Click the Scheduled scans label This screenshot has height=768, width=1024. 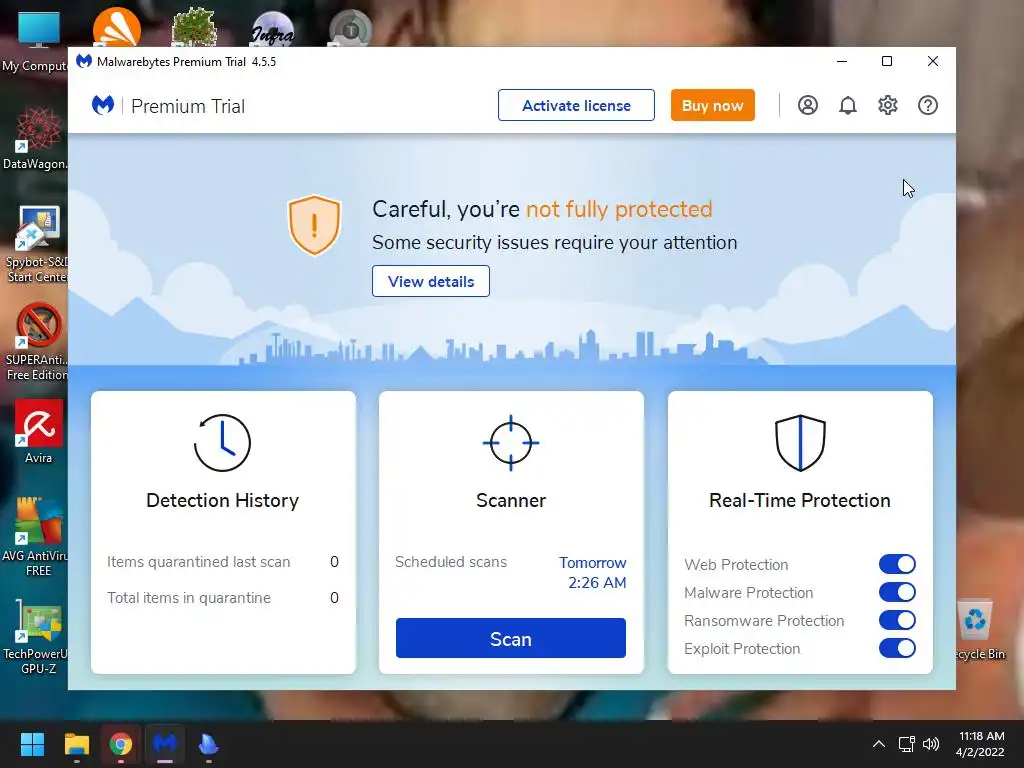451,562
